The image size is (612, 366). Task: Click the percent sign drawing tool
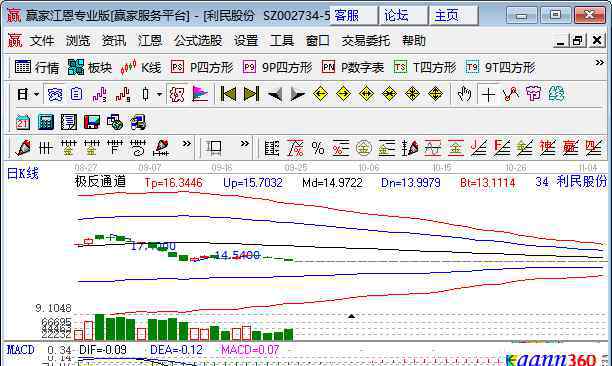point(318,148)
